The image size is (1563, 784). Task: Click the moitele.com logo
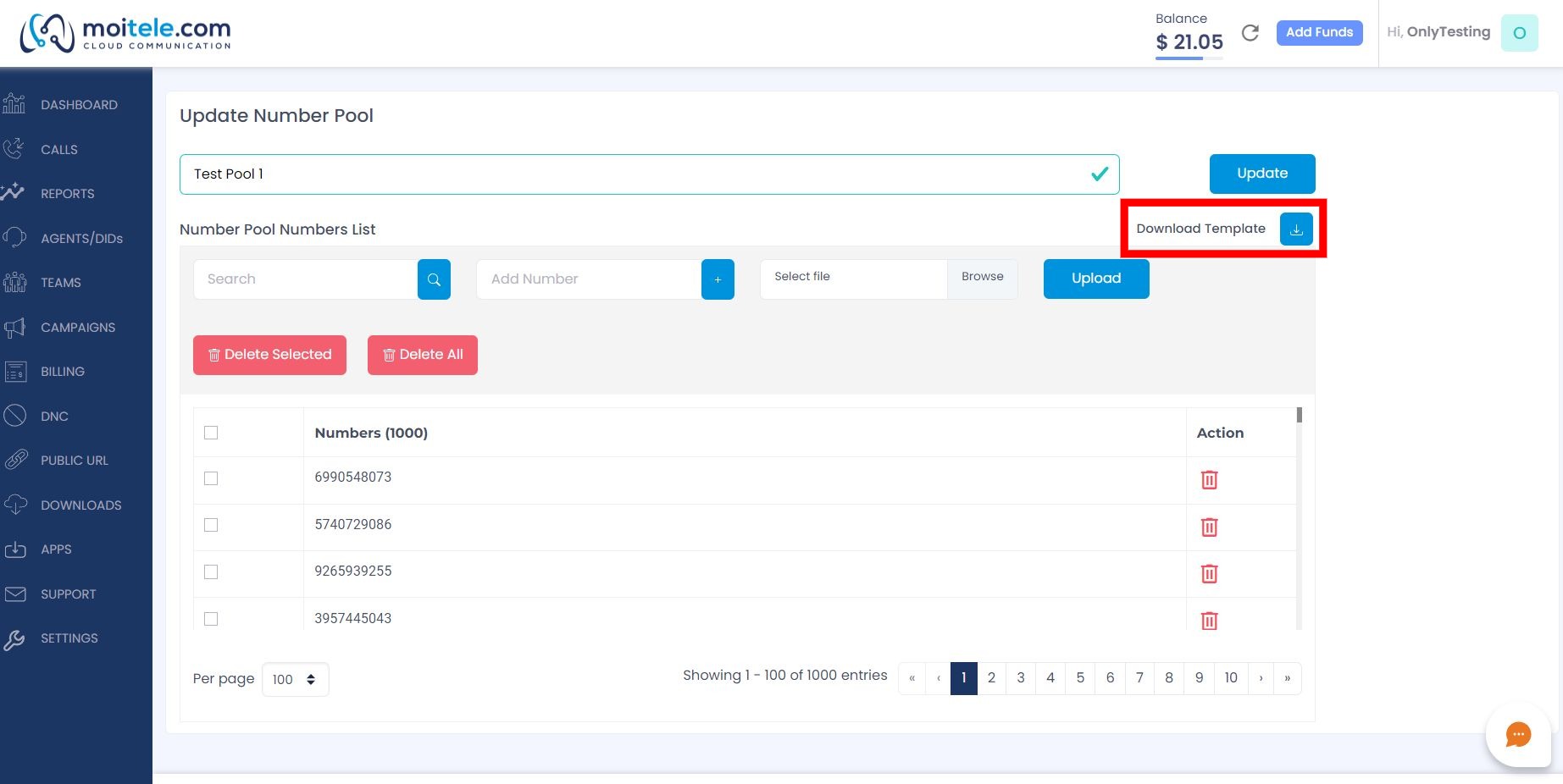coord(125,33)
